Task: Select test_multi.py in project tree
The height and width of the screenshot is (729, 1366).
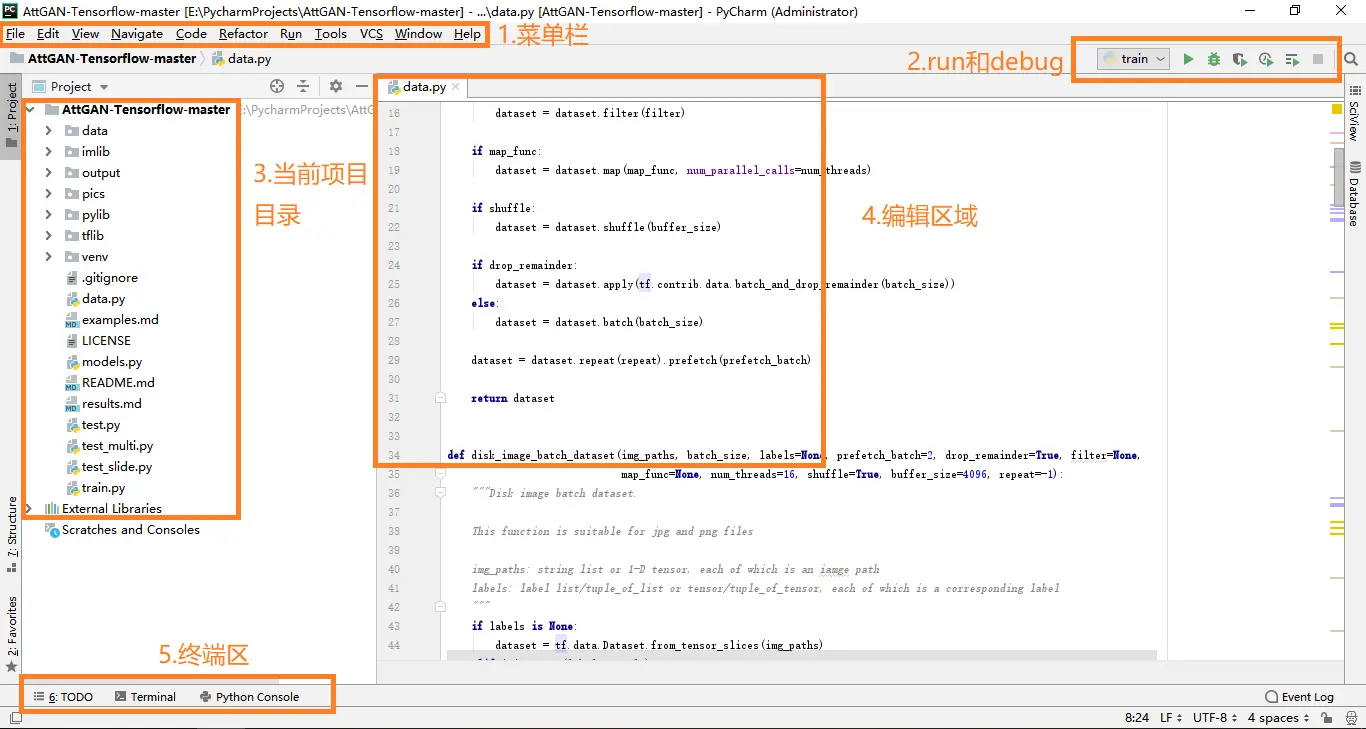Action: click(117, 446)
